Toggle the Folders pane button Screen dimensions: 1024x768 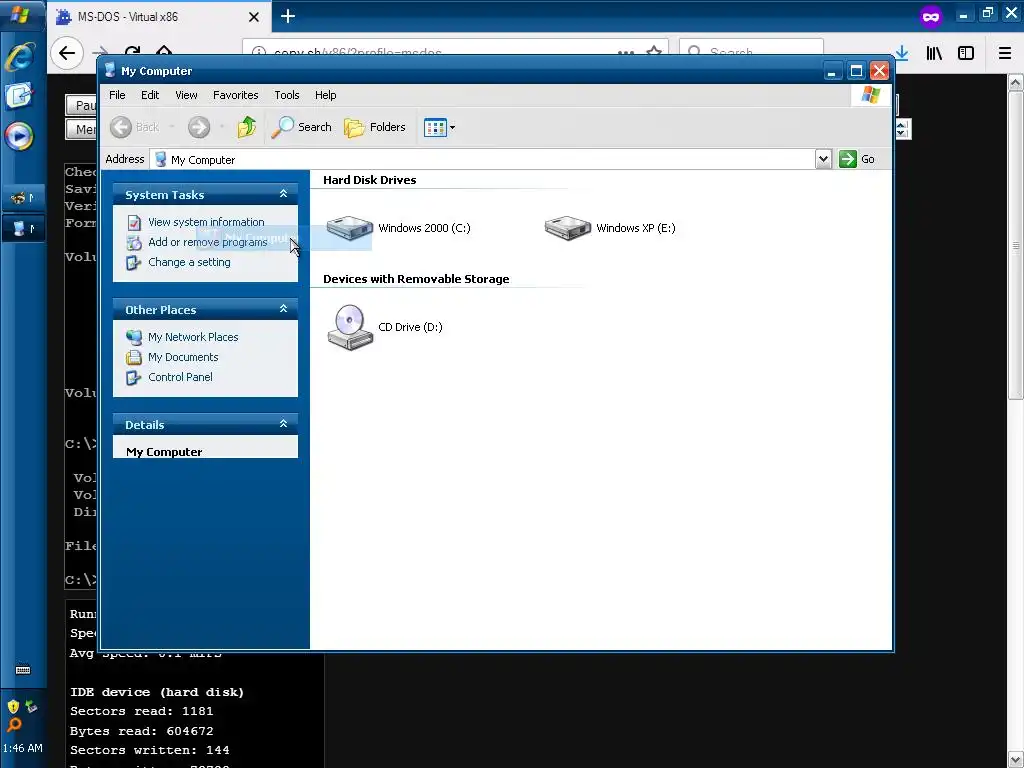click(375, 127)
